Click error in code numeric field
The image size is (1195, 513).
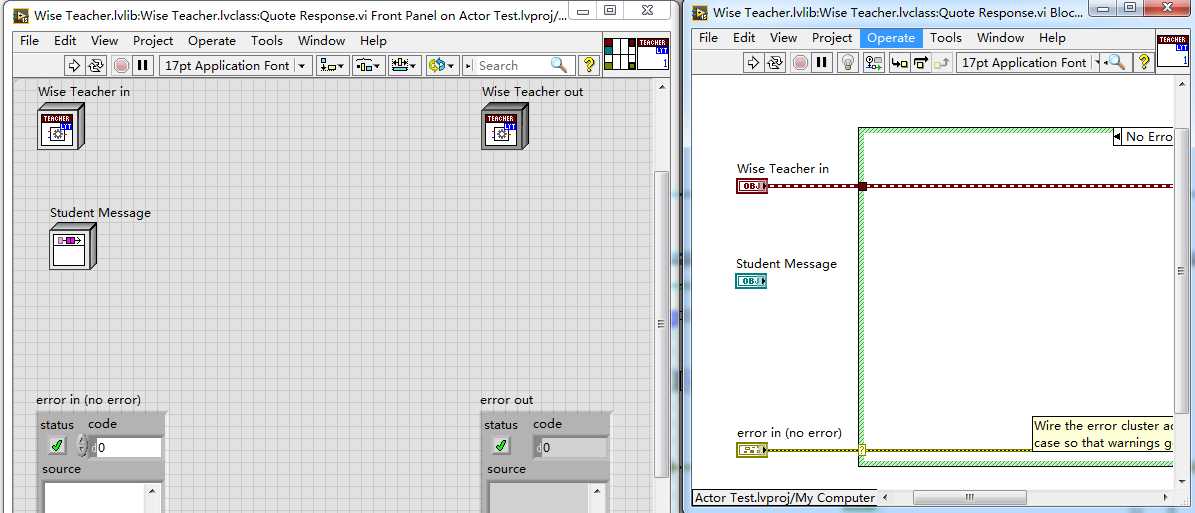(x=128, y=447)
